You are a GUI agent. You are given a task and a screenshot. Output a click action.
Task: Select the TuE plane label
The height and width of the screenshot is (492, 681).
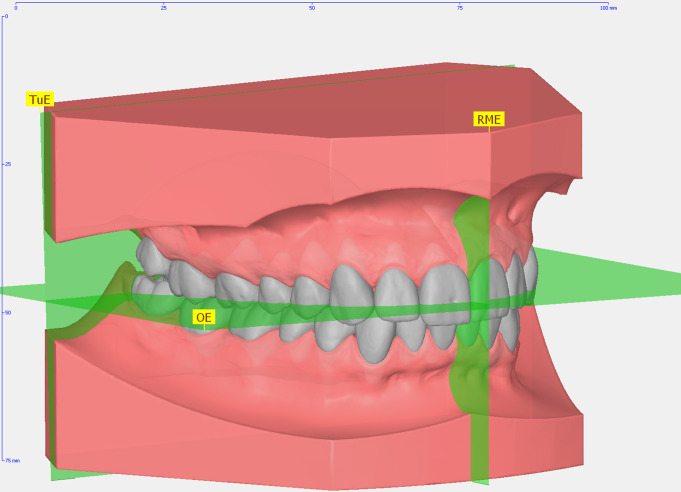pos(40,99)
